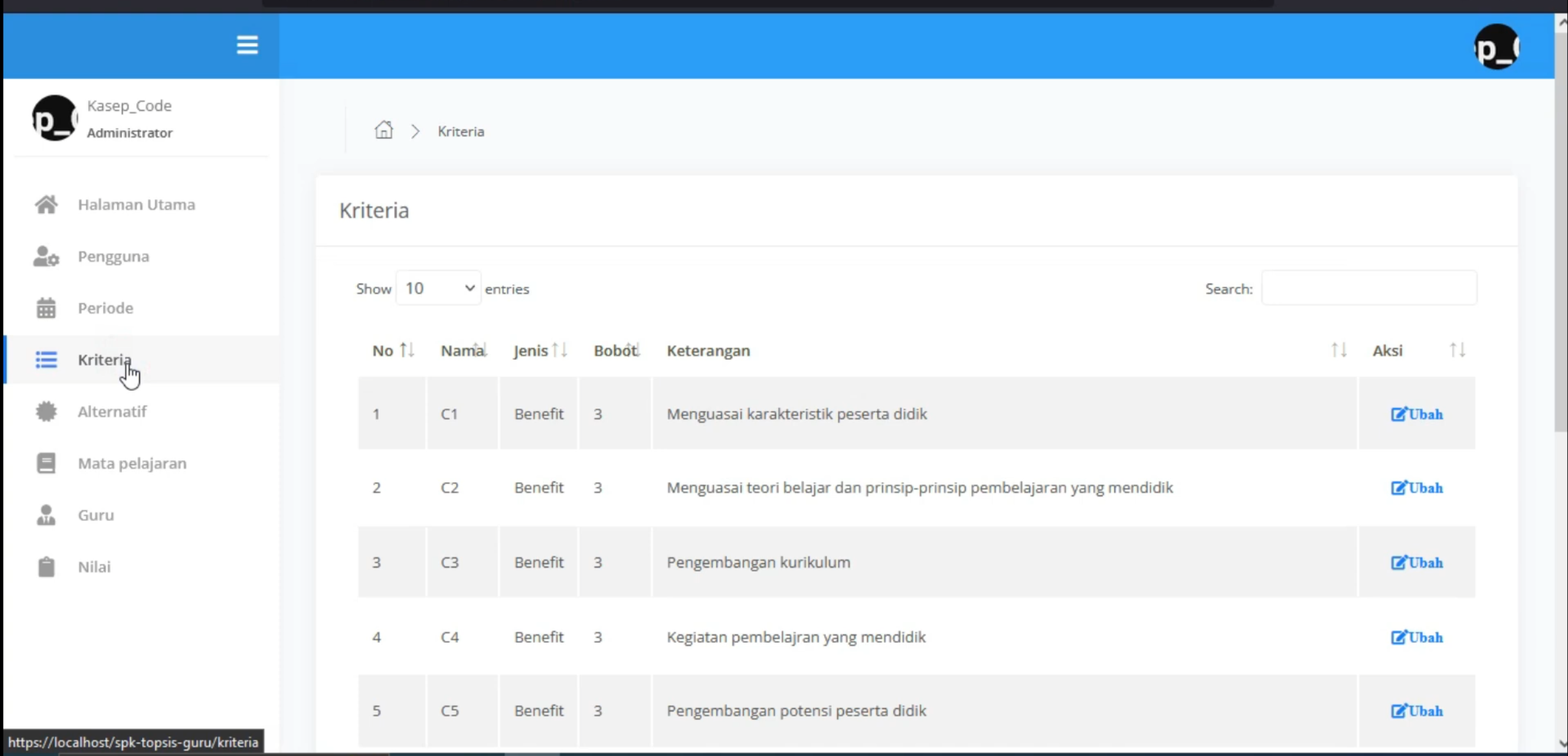
Task: Click the home icon in breadcrumb
Action: click(x=384, y=130)
